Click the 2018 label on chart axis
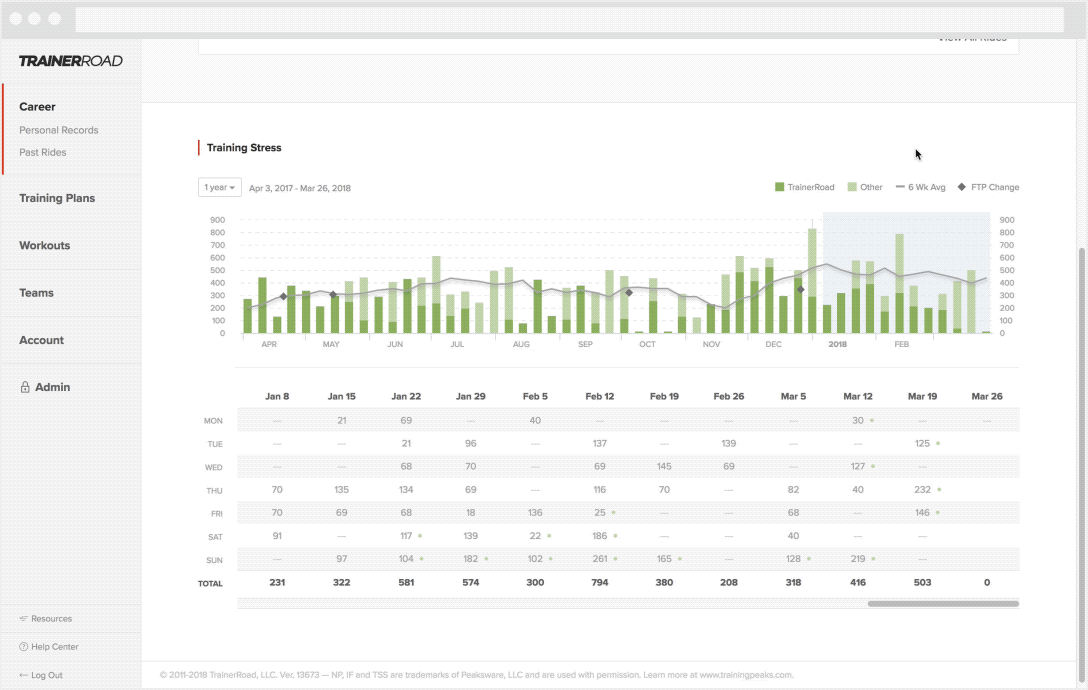The width and height of the screenshot is (1088, 690). pyautogui.click(x=838, y=344)
